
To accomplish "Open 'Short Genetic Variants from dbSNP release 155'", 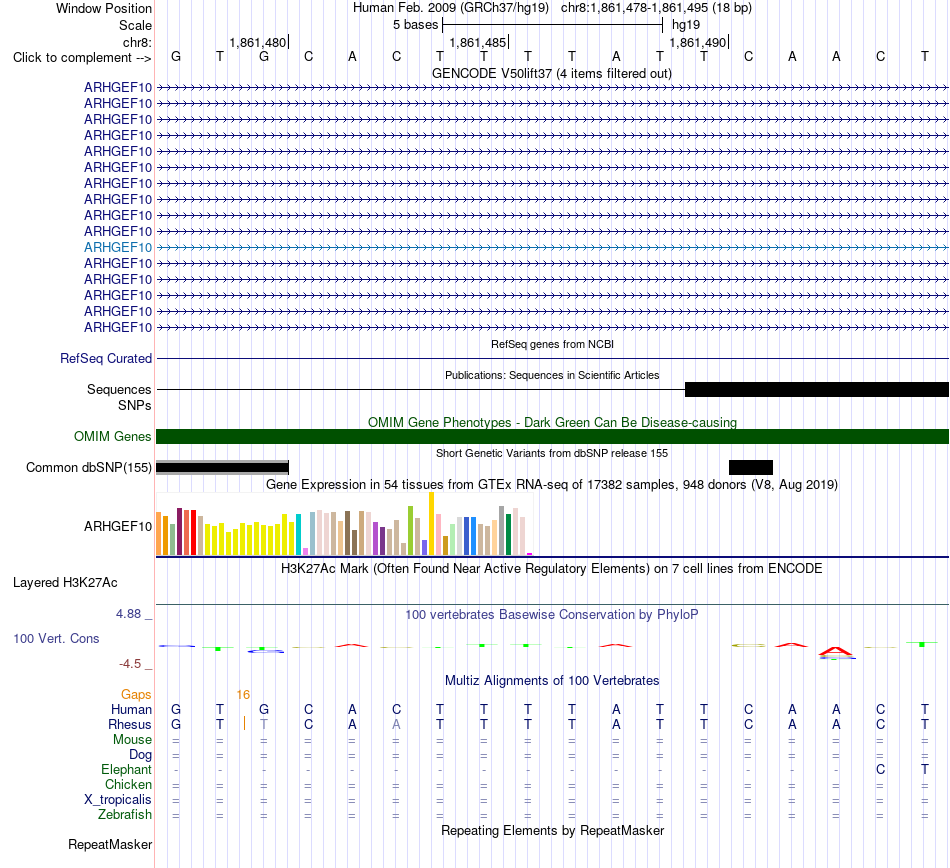I will pyautogui.click(x=552, y=453).
